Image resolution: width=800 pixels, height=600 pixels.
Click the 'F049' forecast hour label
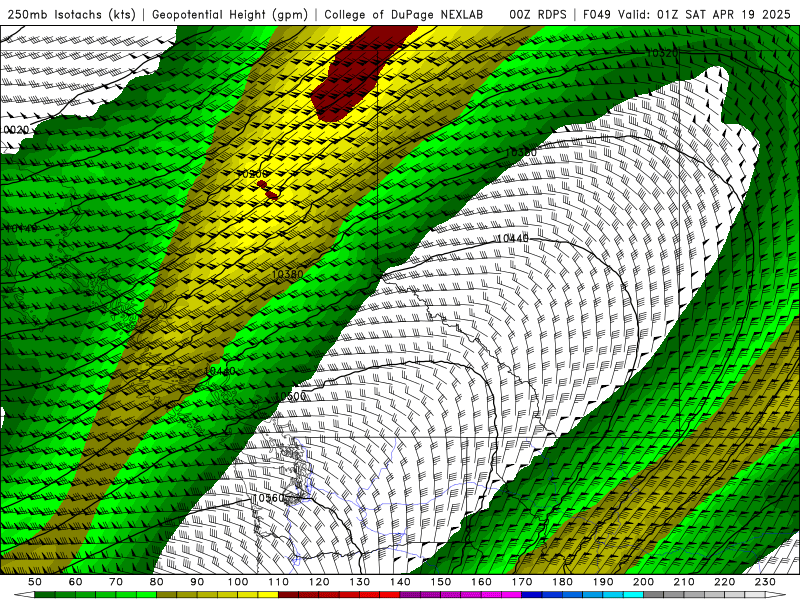click(x=596, y=14)
